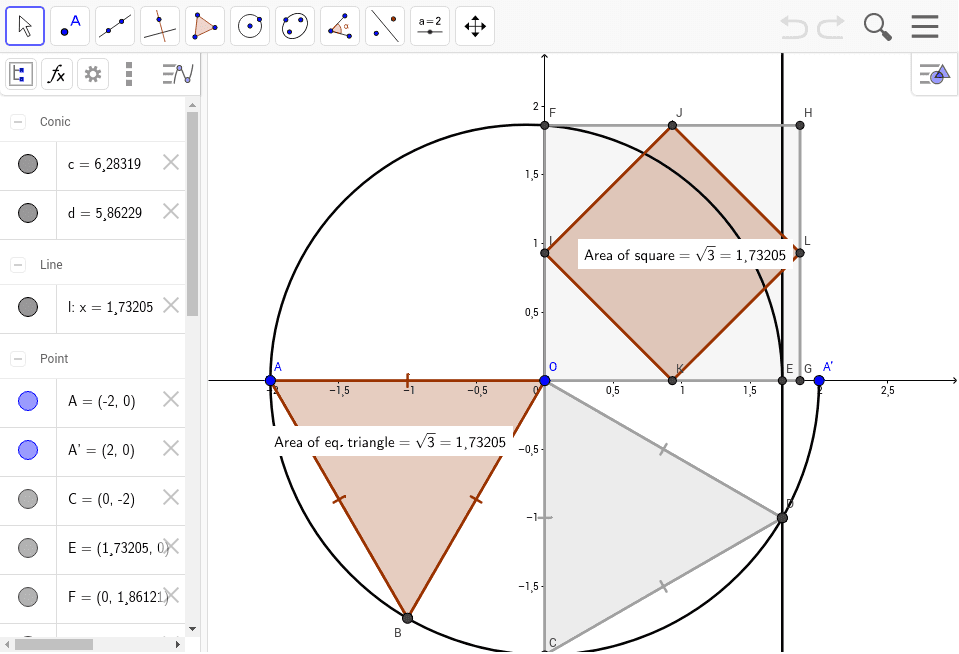This screenshot has height=654, width=959.
Task: Select the Angle measurement tool
Action: coord(339,25)
